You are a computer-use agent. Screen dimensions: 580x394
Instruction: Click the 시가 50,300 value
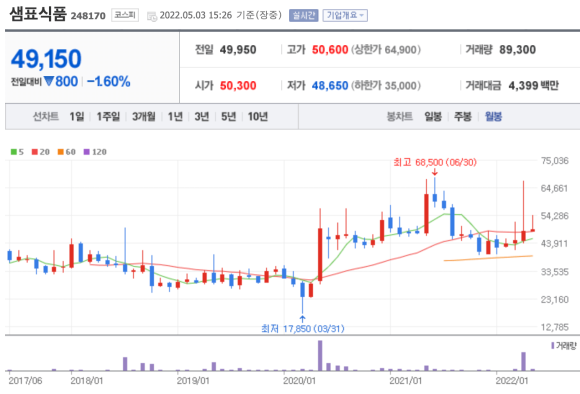tap(238, 85)
